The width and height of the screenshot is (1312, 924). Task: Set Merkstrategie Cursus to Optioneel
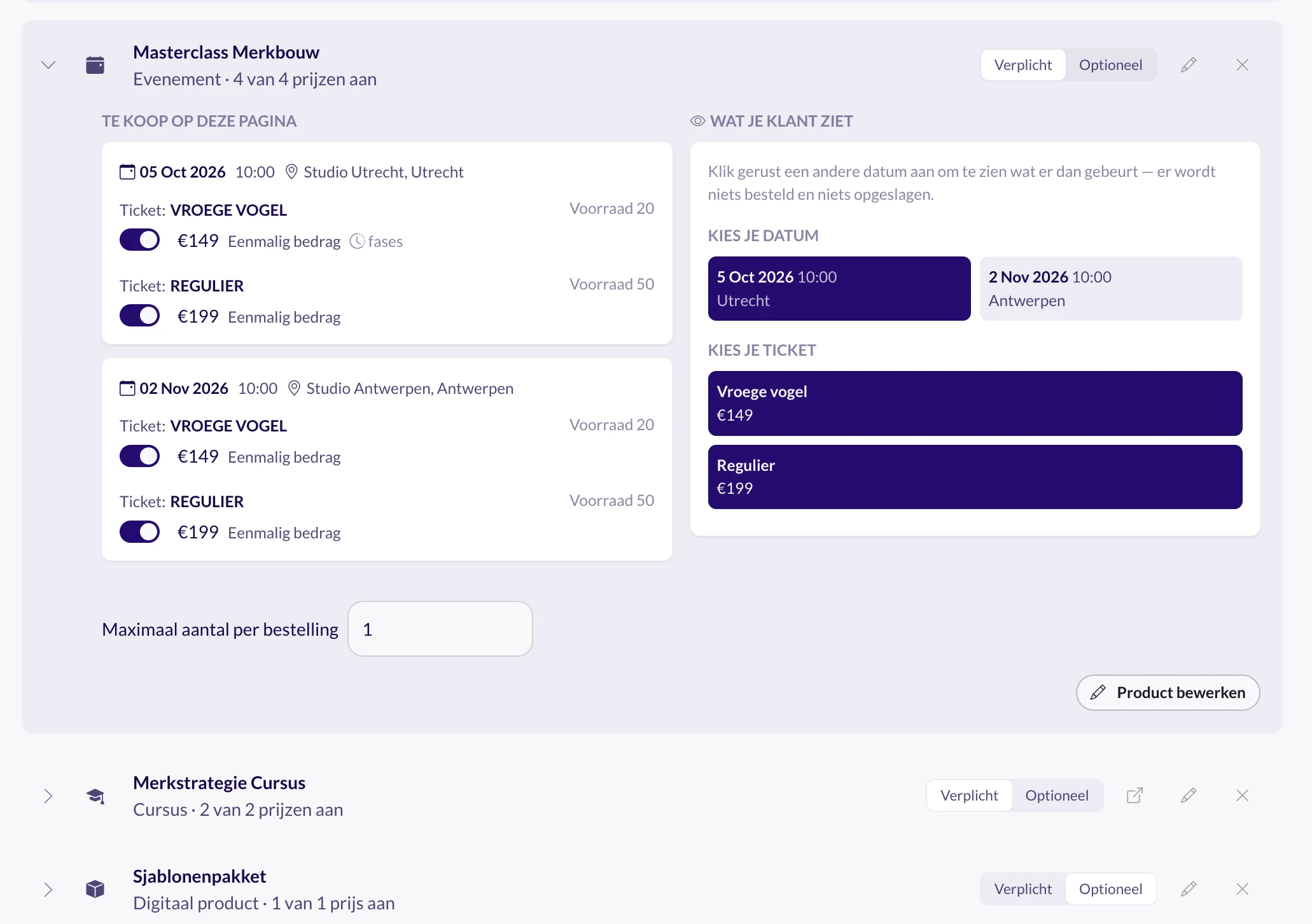[1057, 795]
